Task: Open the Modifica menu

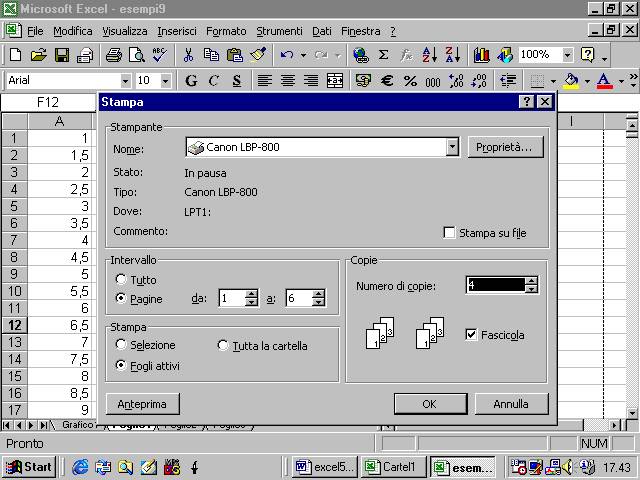Action: tap(73, 31)
